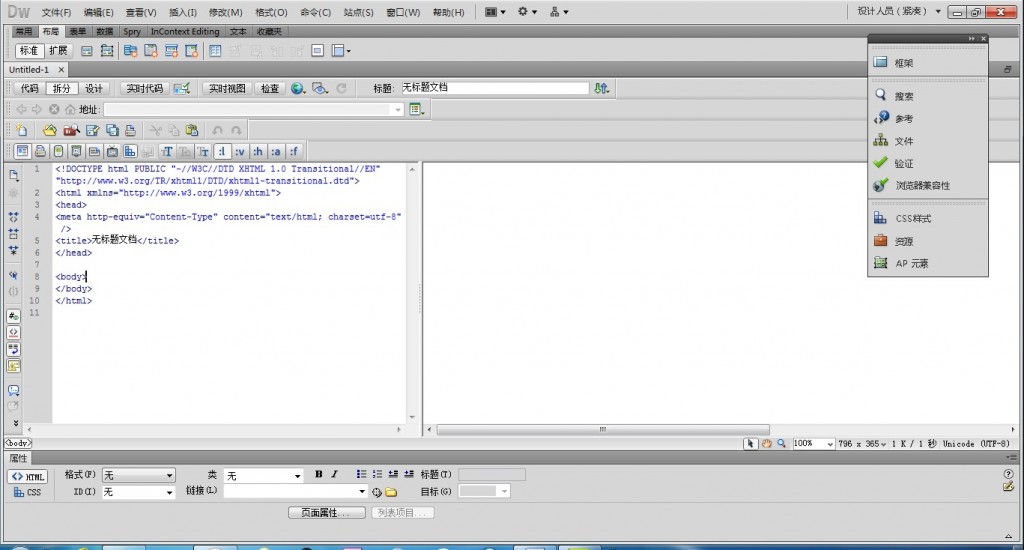Screen dimensions: 1024x550
Task: Click the Print Code icon
Action: [130, 130]
